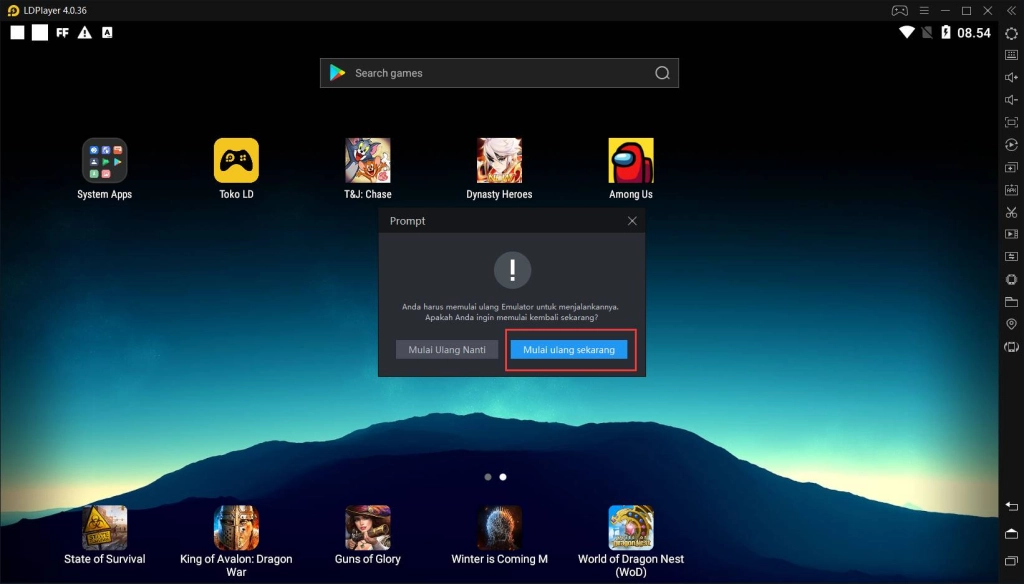Open the hamburger menu in the title bar

(x=923, y=10)
